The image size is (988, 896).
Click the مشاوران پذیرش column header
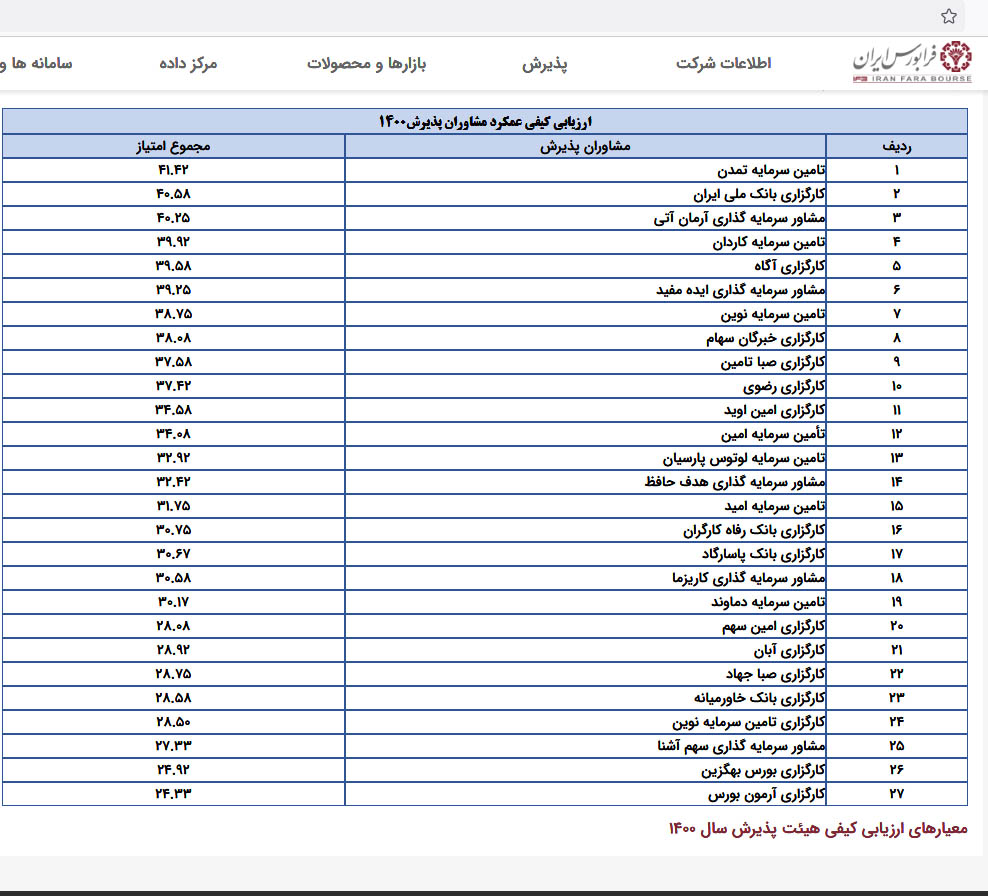[x=585, y=147]
